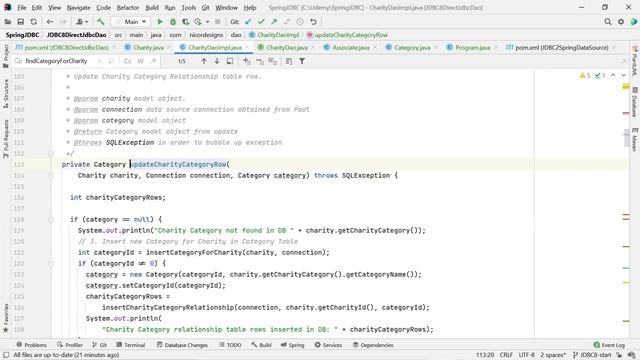
Task: Open Main run configuration dropdown
Action: (131, 22)
